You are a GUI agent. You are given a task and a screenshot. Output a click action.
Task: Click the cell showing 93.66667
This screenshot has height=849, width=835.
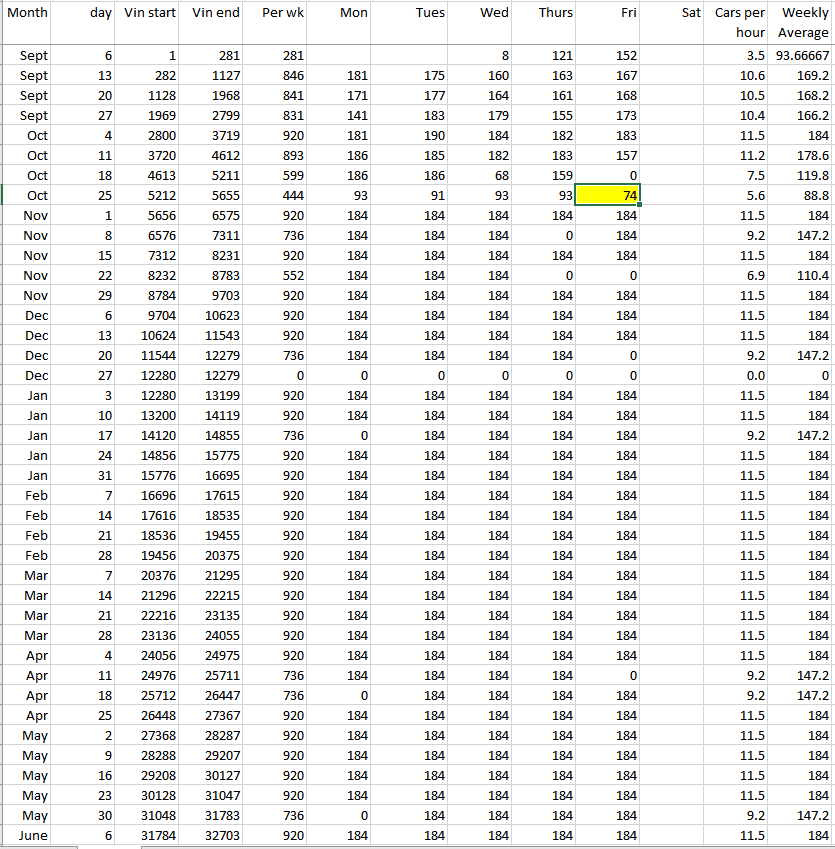pyautogui.click(x=803, y=55)
